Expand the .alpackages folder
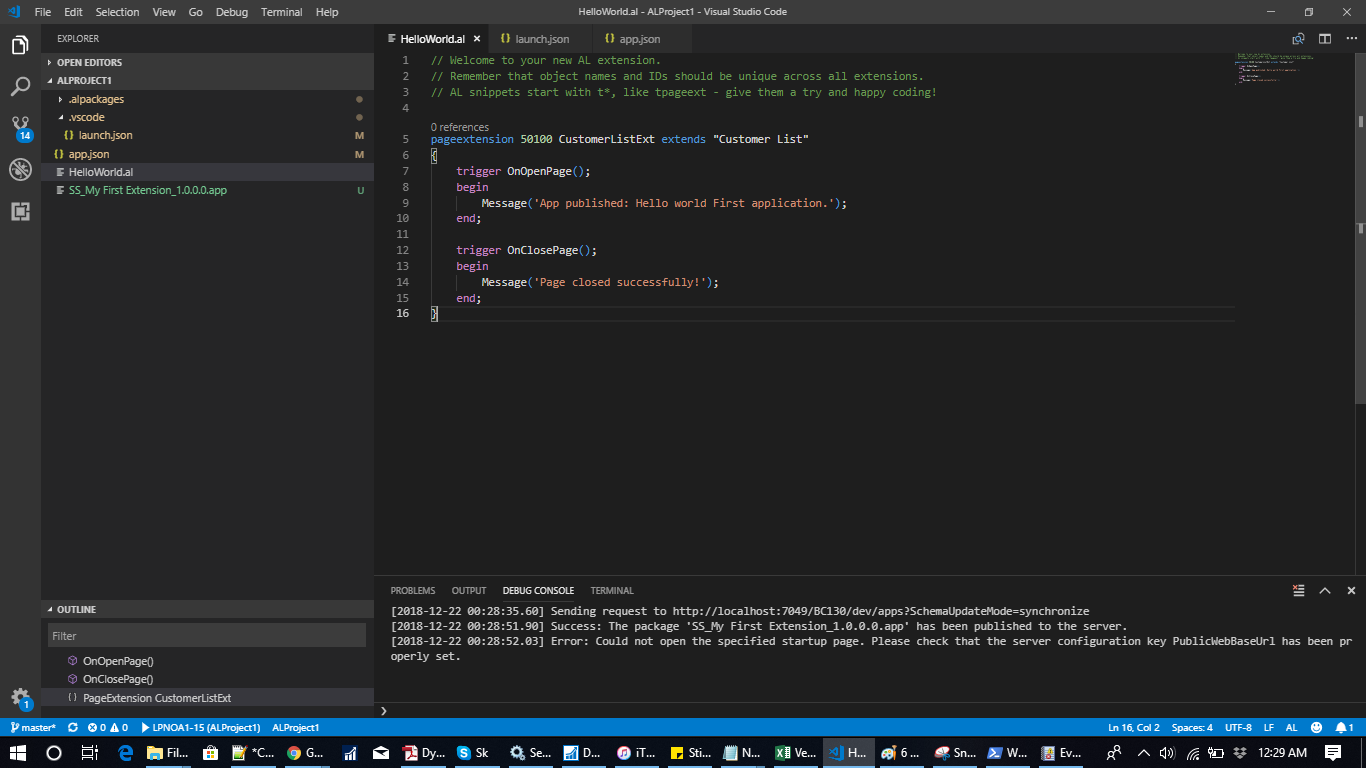 point(95,99)
